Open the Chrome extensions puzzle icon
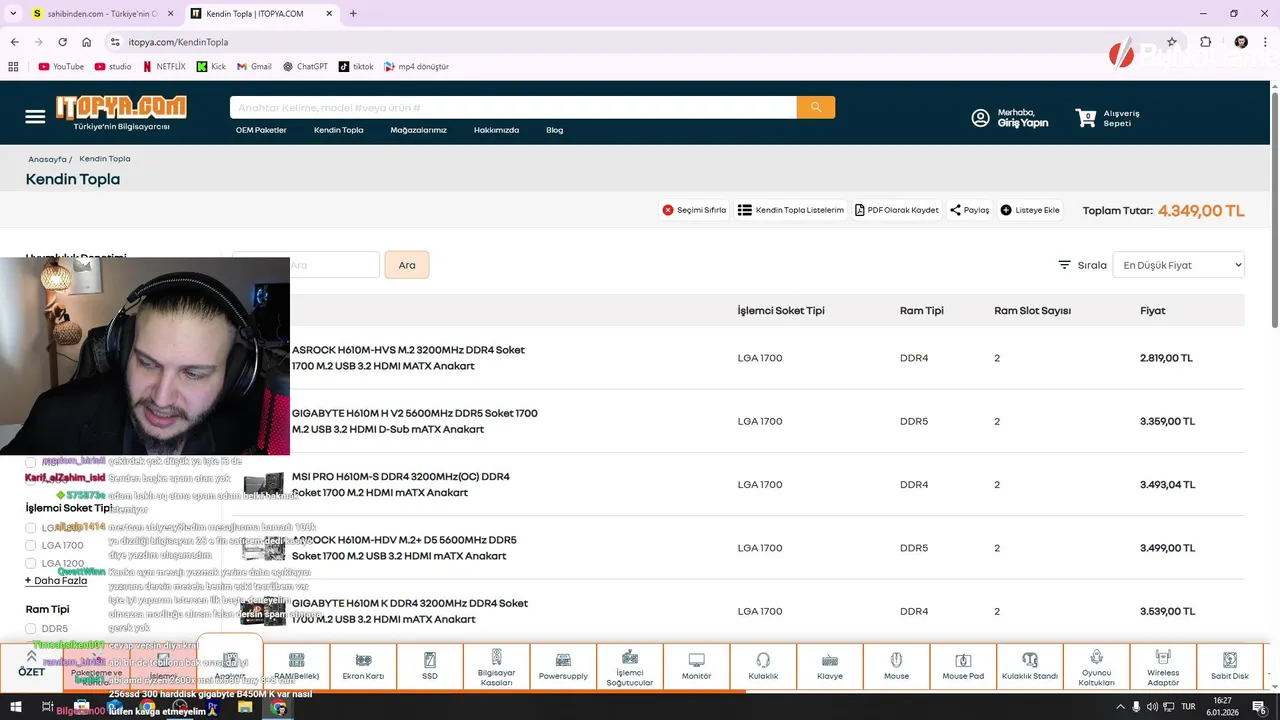 point(1206,42)
